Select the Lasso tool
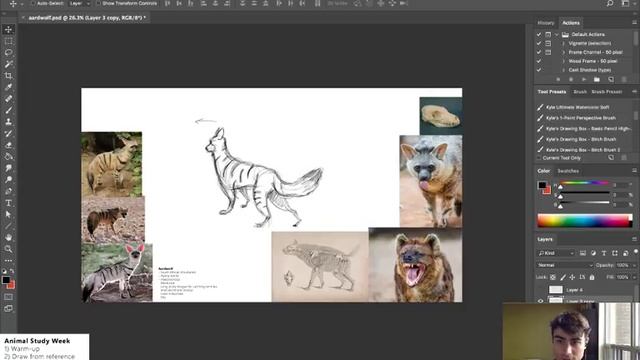The height and width of the screenshot is (360, 640). [8, 53]
